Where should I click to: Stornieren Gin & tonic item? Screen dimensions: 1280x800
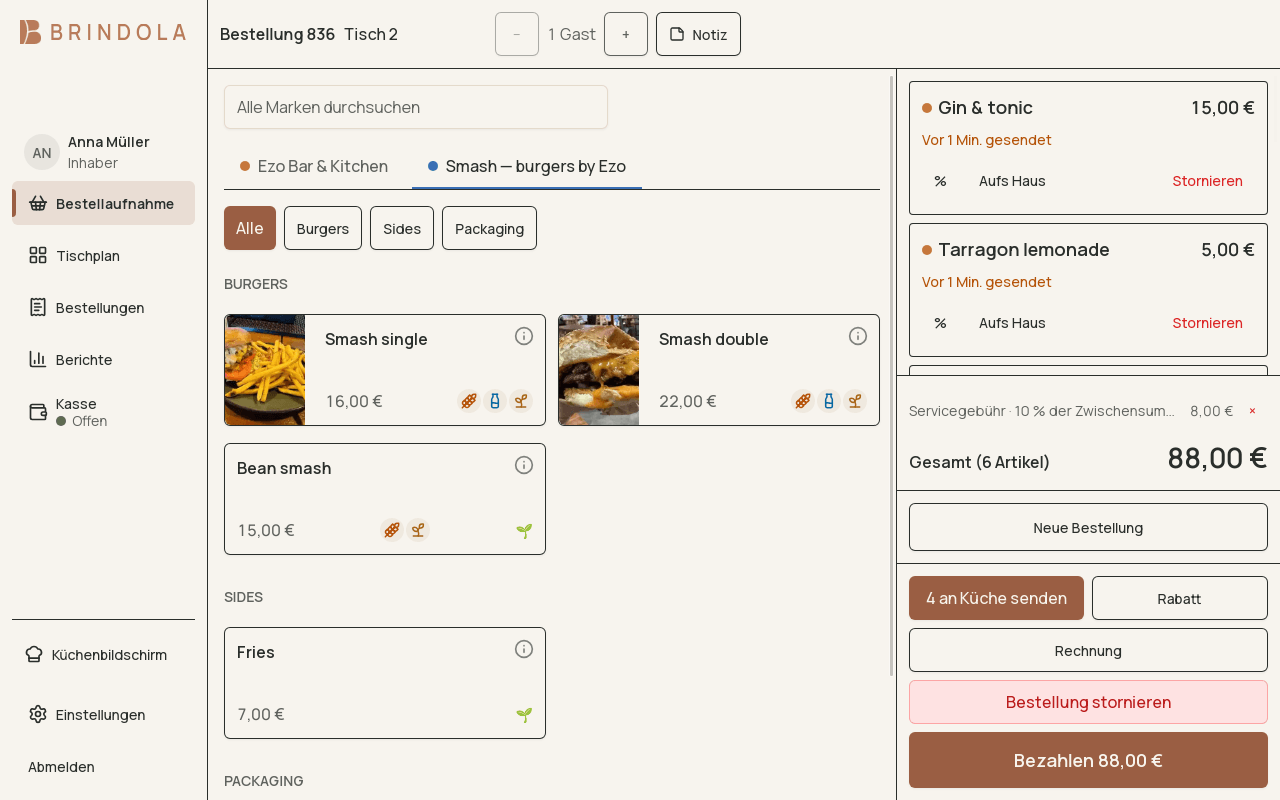1208,181
